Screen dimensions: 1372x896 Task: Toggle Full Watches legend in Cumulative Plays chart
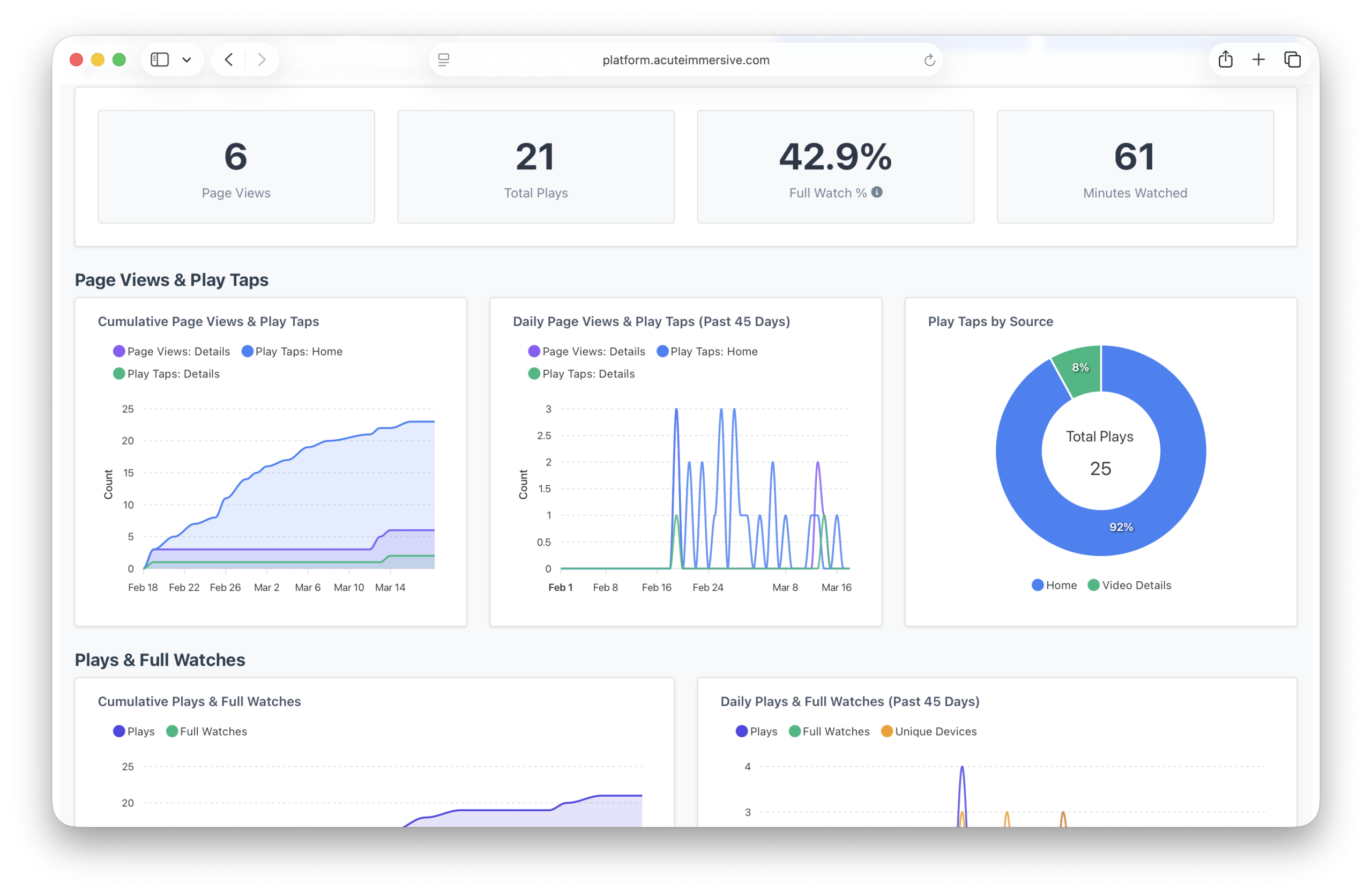(206, 731)
